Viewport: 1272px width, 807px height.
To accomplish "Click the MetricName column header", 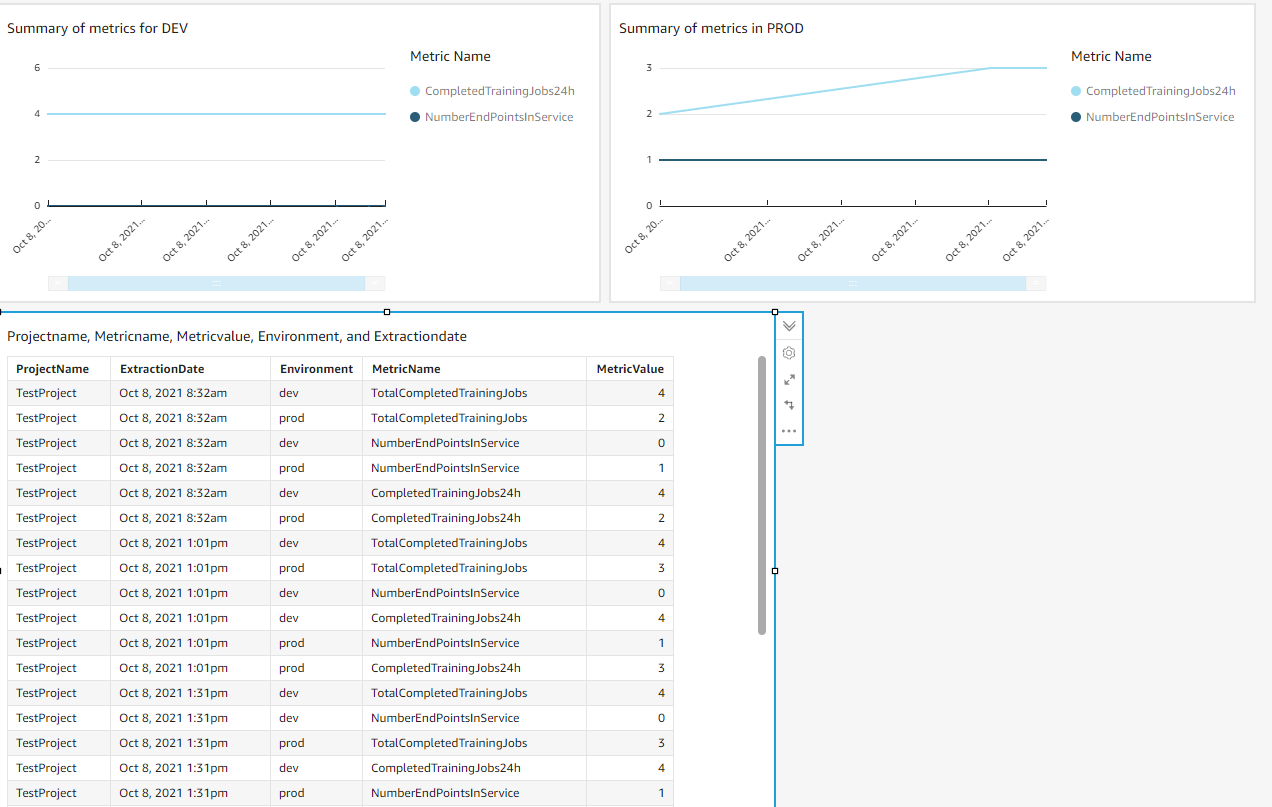I will click(406, 369).
